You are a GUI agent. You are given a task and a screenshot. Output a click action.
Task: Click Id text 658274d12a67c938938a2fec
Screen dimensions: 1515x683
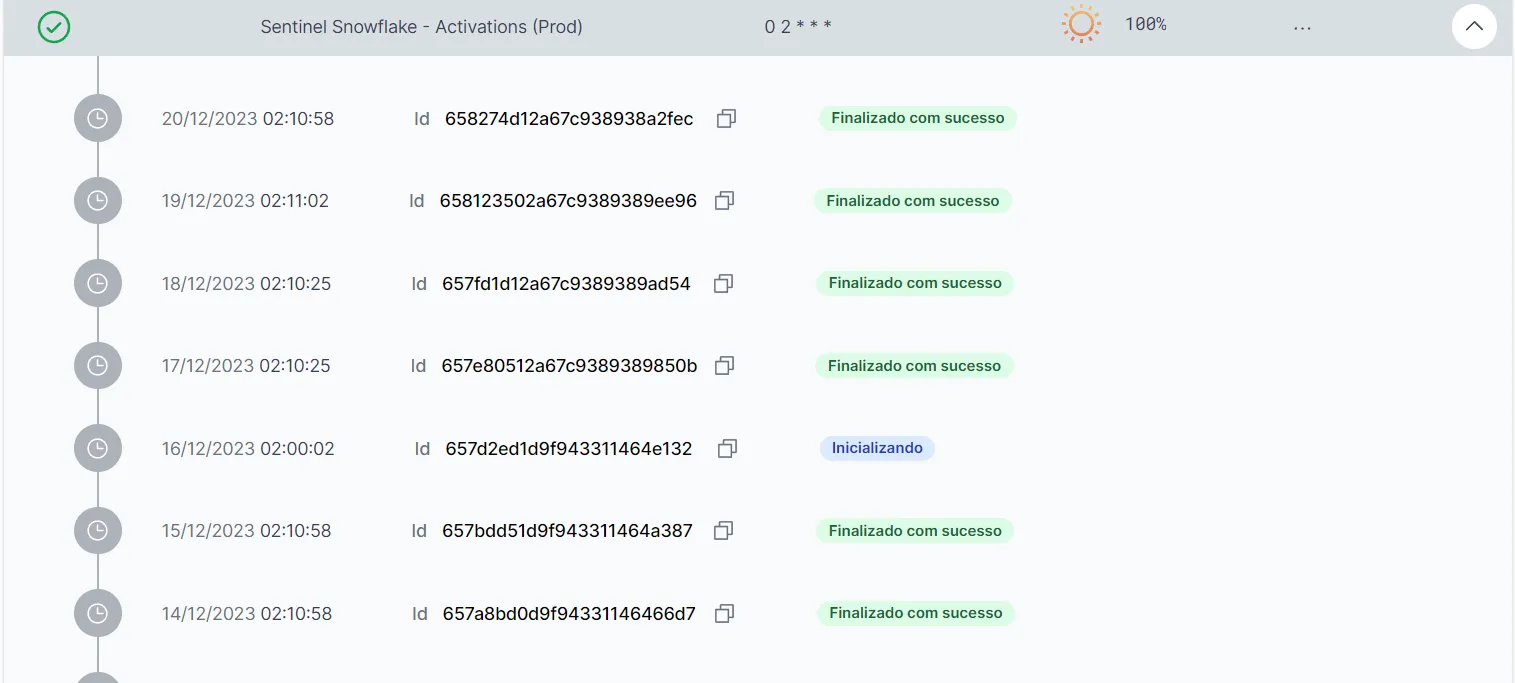(x=569, y=118)
